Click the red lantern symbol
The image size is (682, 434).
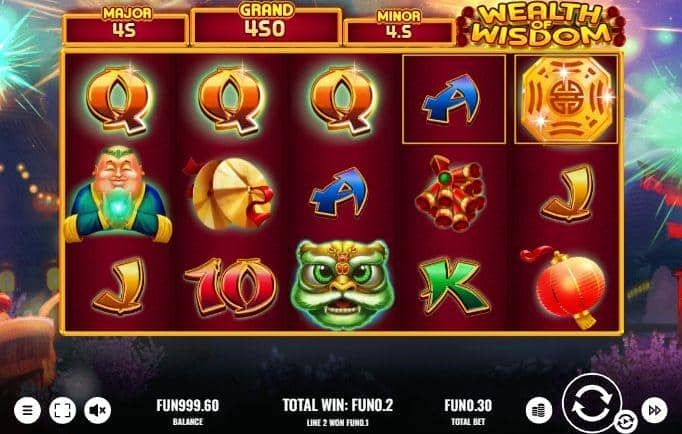[x=565, y=287]
